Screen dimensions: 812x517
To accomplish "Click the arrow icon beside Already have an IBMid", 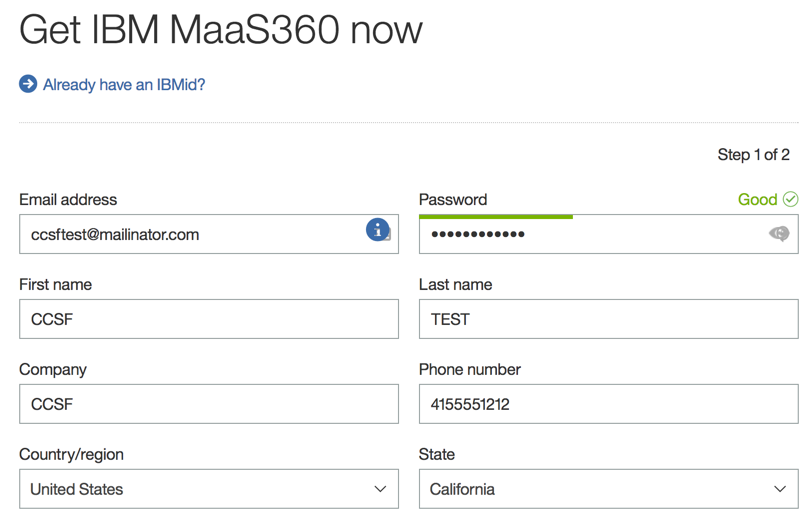I will (x=28, y=85).
